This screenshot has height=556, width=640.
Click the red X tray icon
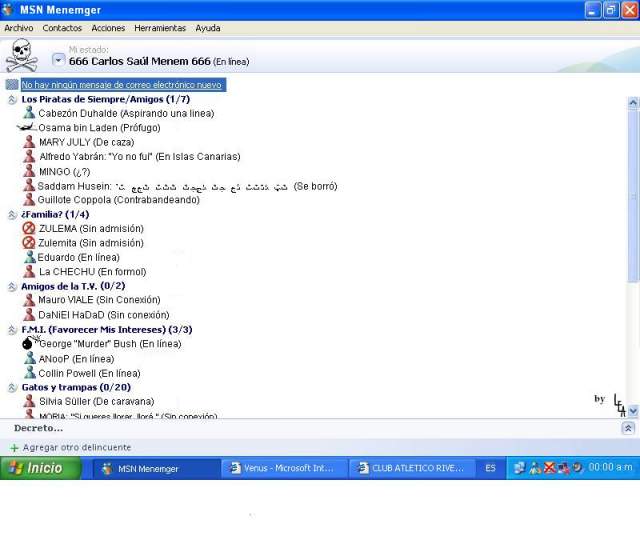pyautogui.click(x=549, y=468)
